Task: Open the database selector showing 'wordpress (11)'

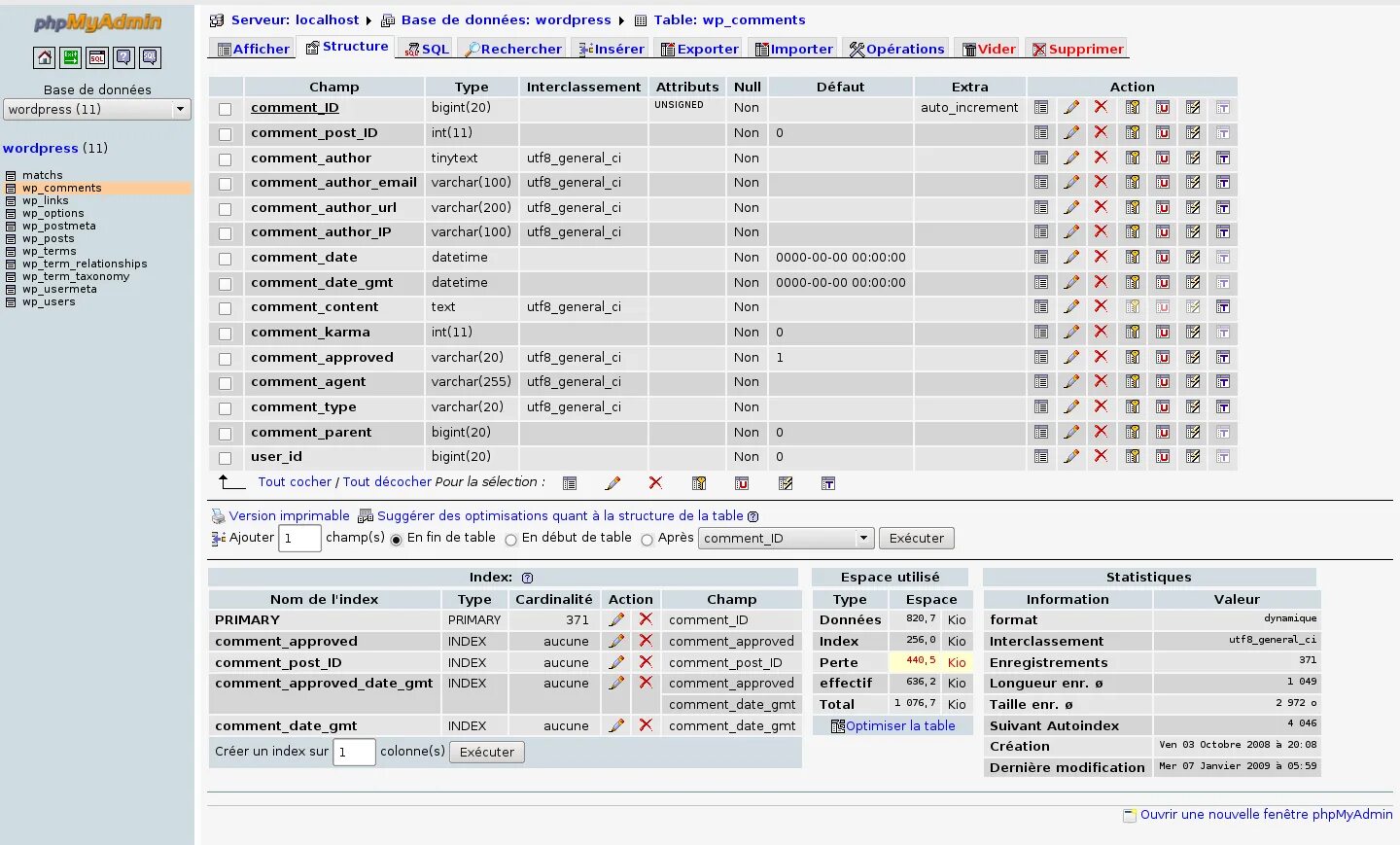Action: [96, 109]
